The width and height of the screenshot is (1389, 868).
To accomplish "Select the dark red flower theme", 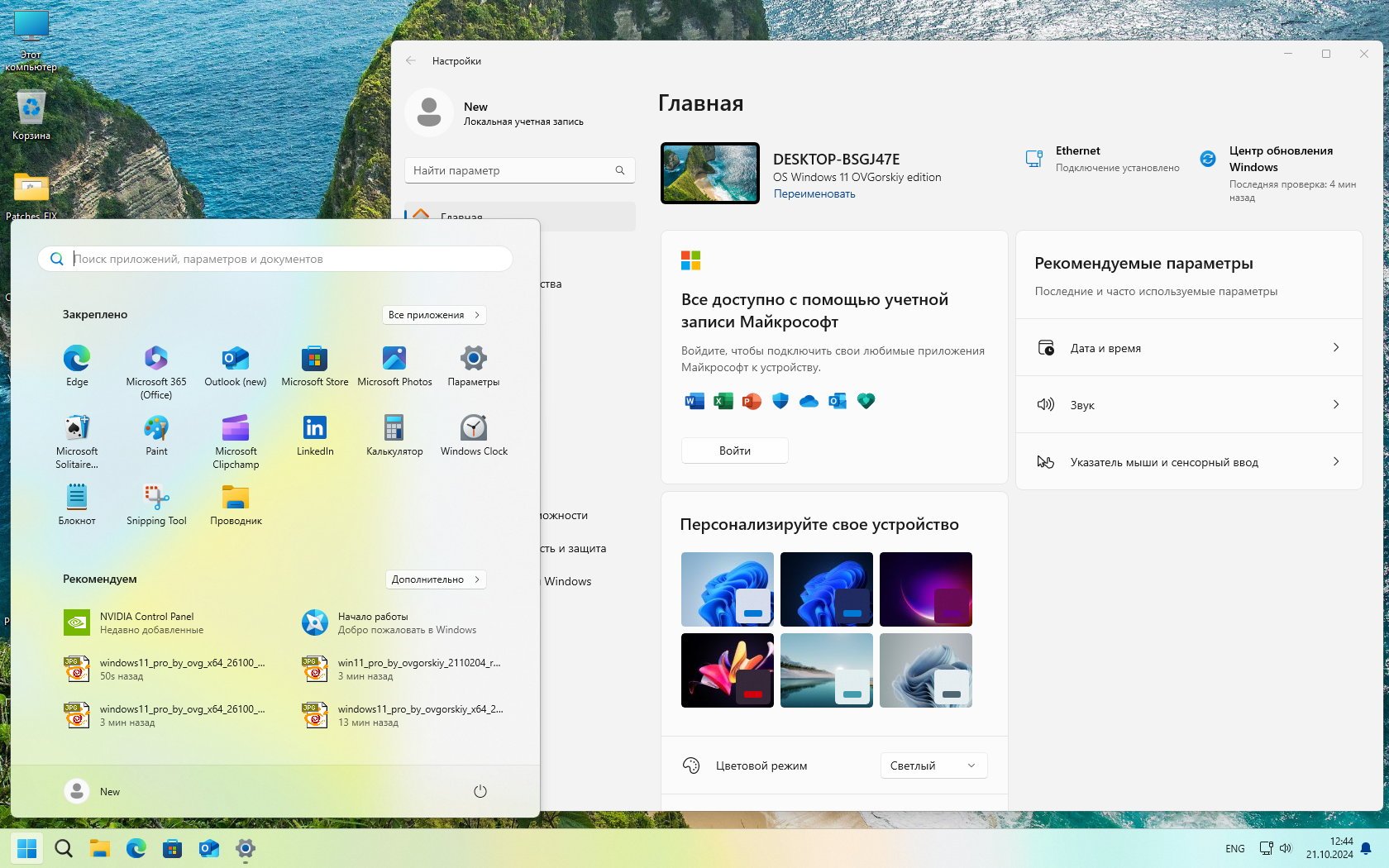I will [x=727, y=670].
